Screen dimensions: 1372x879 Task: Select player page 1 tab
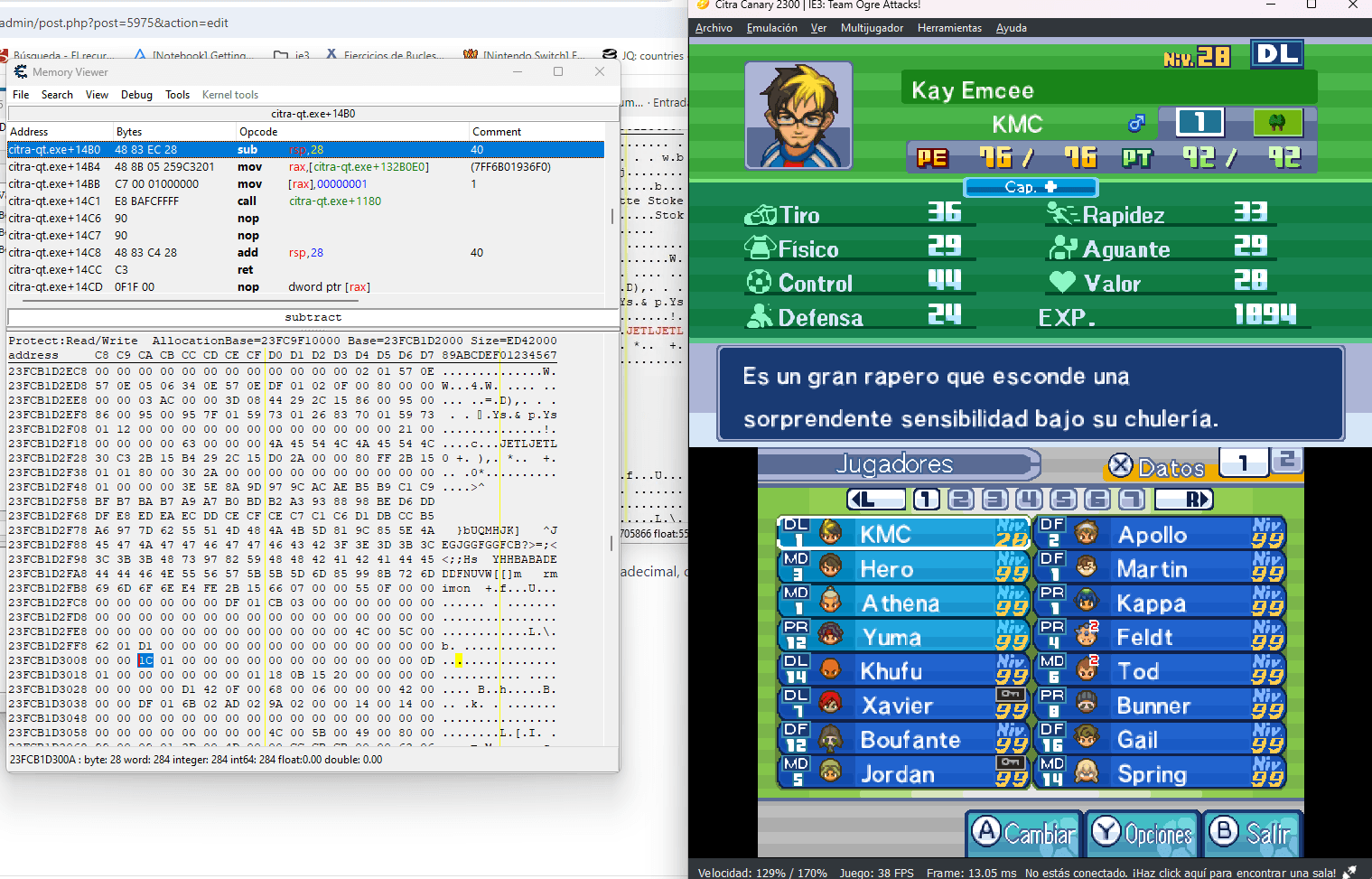(x=927, y=500)
